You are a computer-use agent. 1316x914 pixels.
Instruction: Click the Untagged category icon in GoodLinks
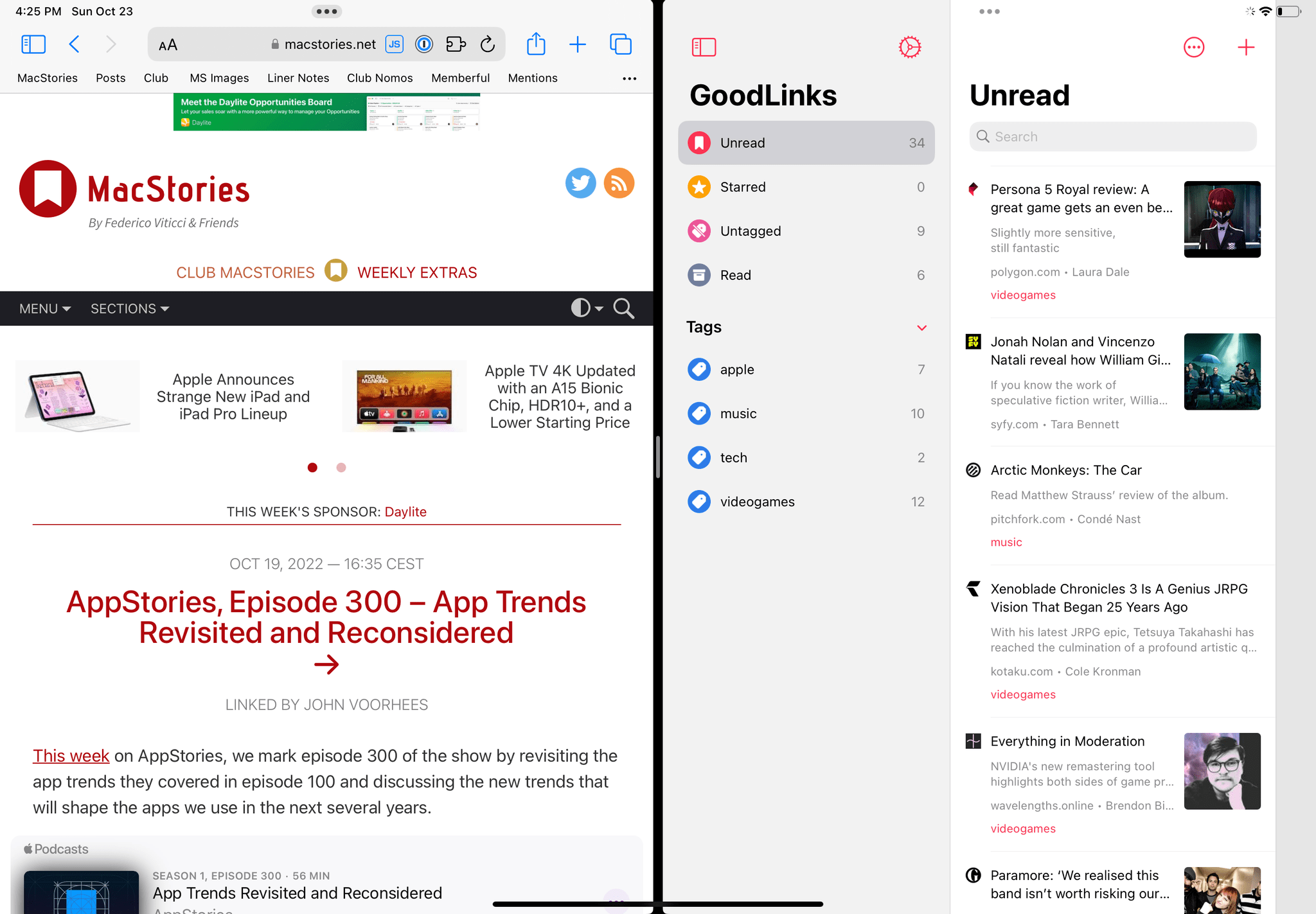[699, 231]
